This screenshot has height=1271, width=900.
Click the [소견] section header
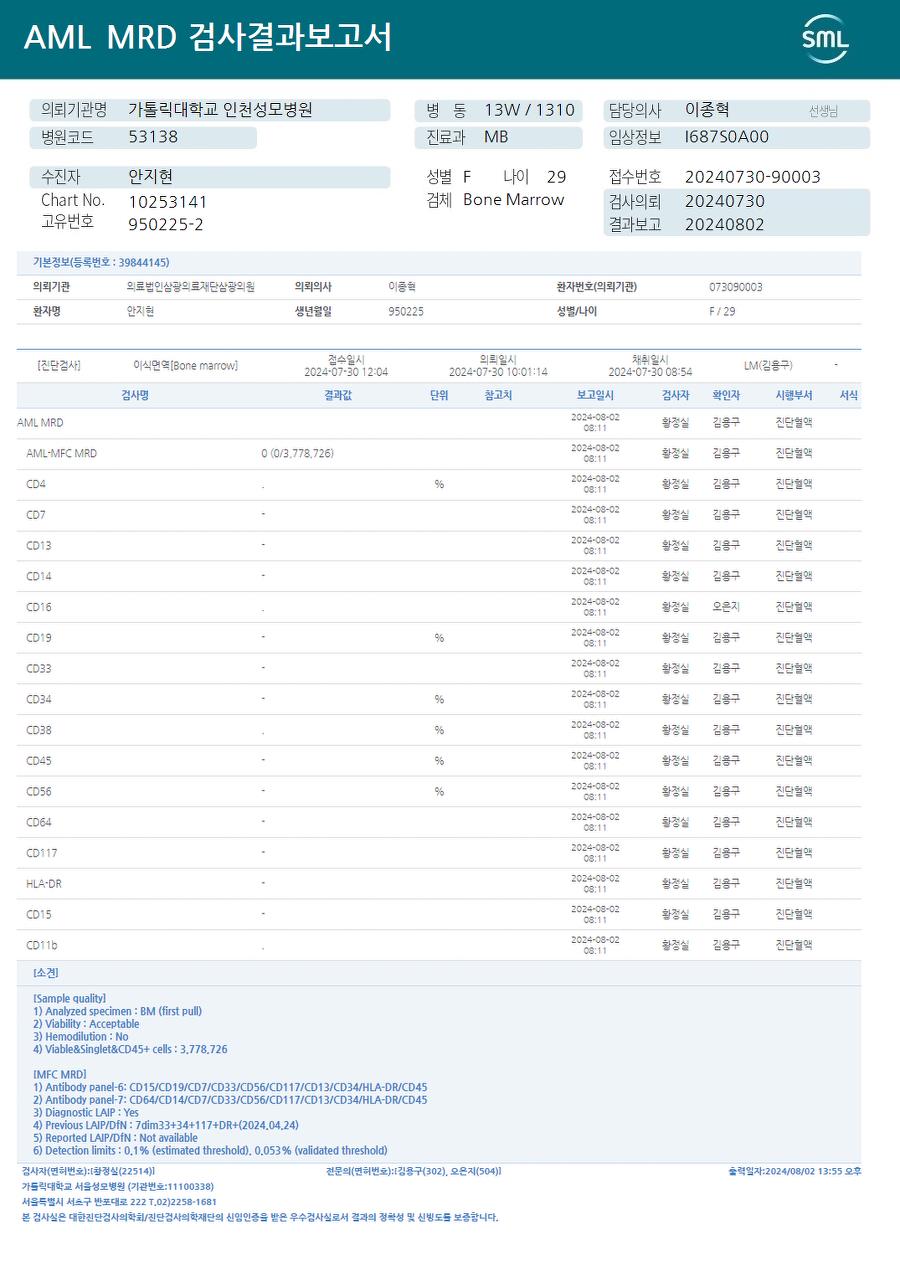pyautogui.click(x=46, y=973)
